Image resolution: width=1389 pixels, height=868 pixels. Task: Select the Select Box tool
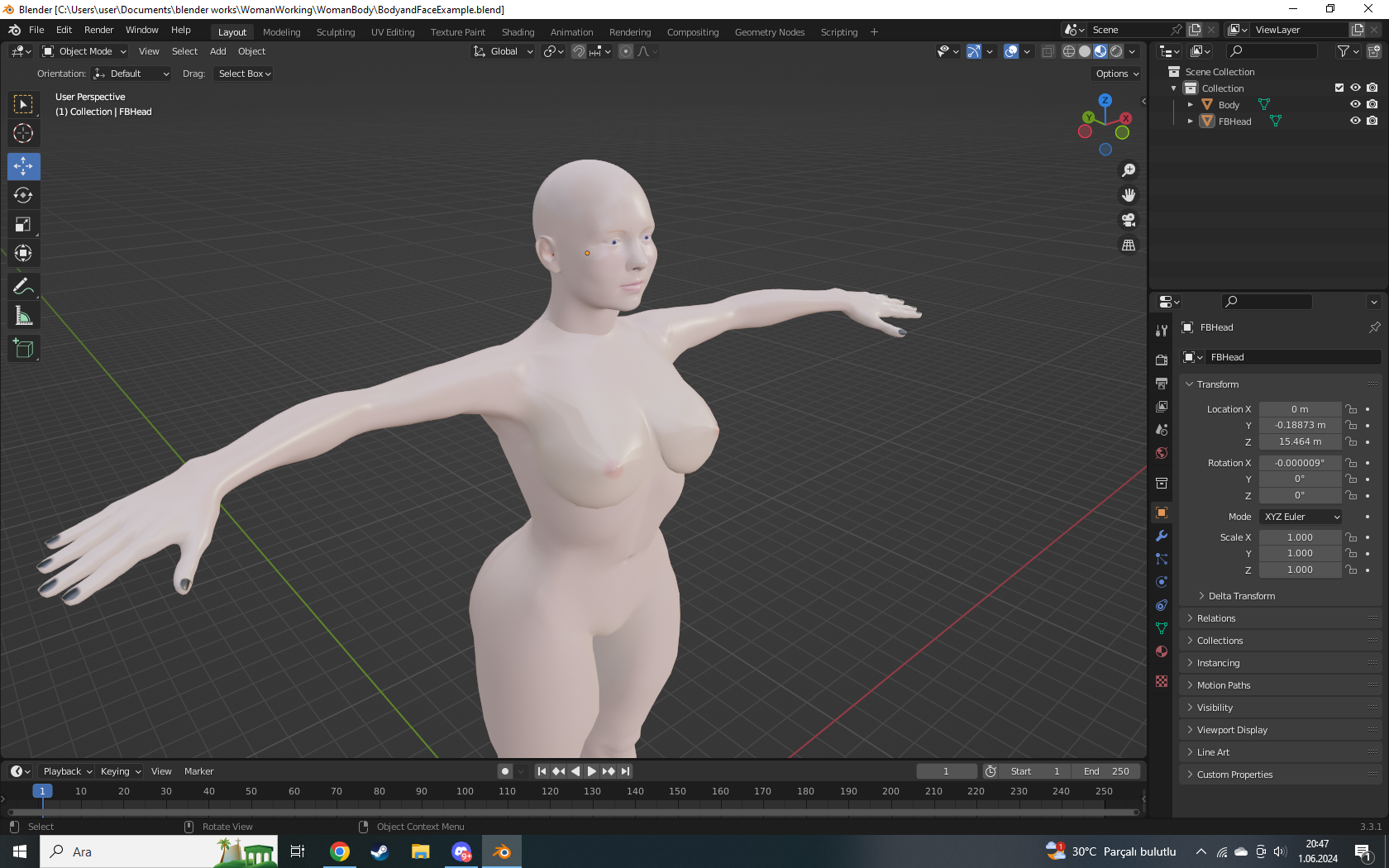[x=23, y=104]
